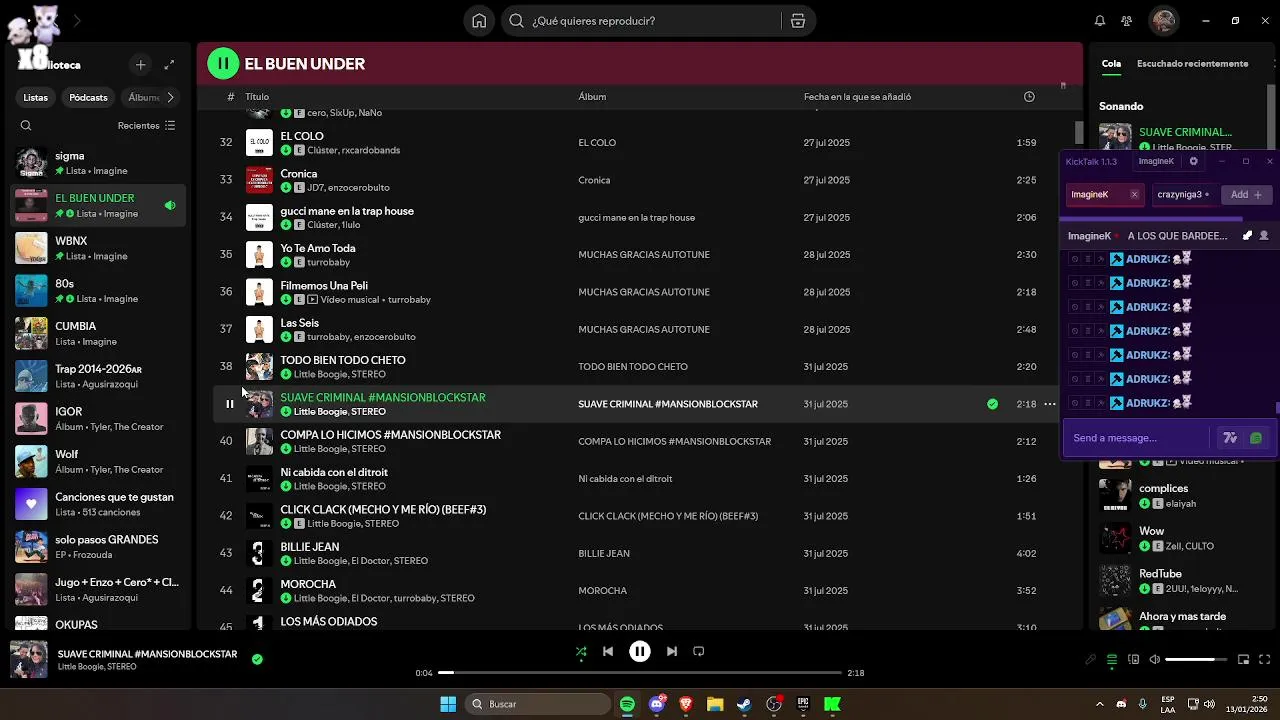1280x720 pixels.
Task: Open the now playing album cover thumbnail
Action: click(28, 659)
